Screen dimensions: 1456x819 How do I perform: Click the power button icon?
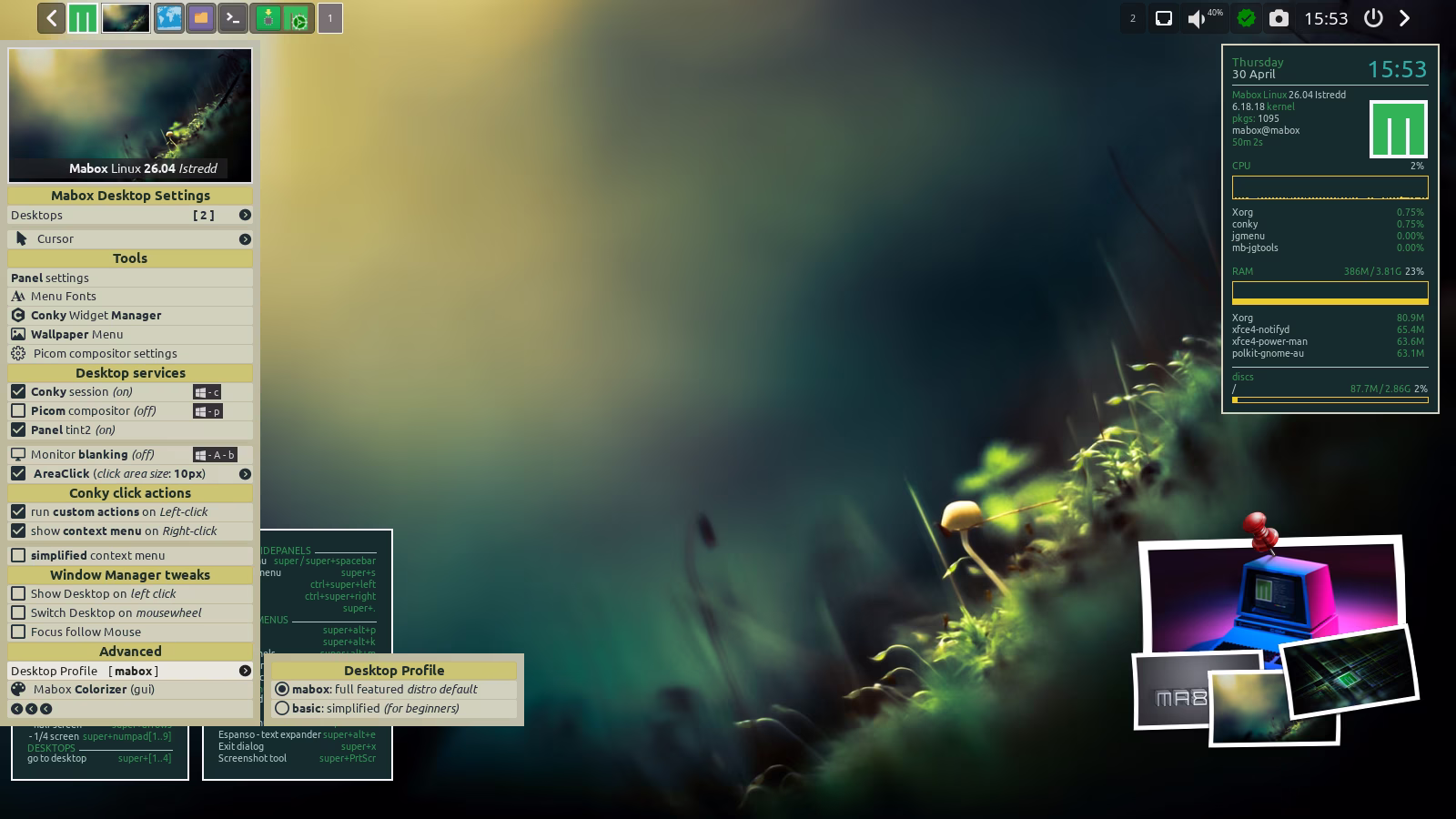coord(1373,18)
